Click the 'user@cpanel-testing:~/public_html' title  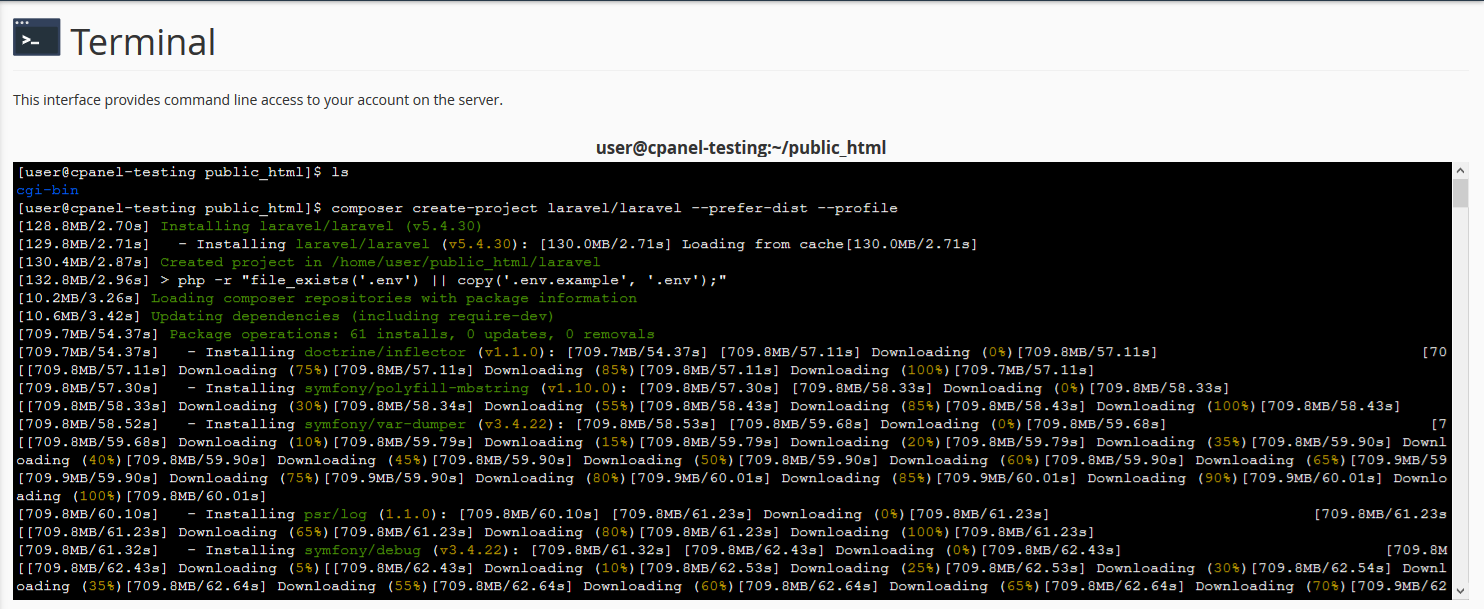(x=741, y=148)
